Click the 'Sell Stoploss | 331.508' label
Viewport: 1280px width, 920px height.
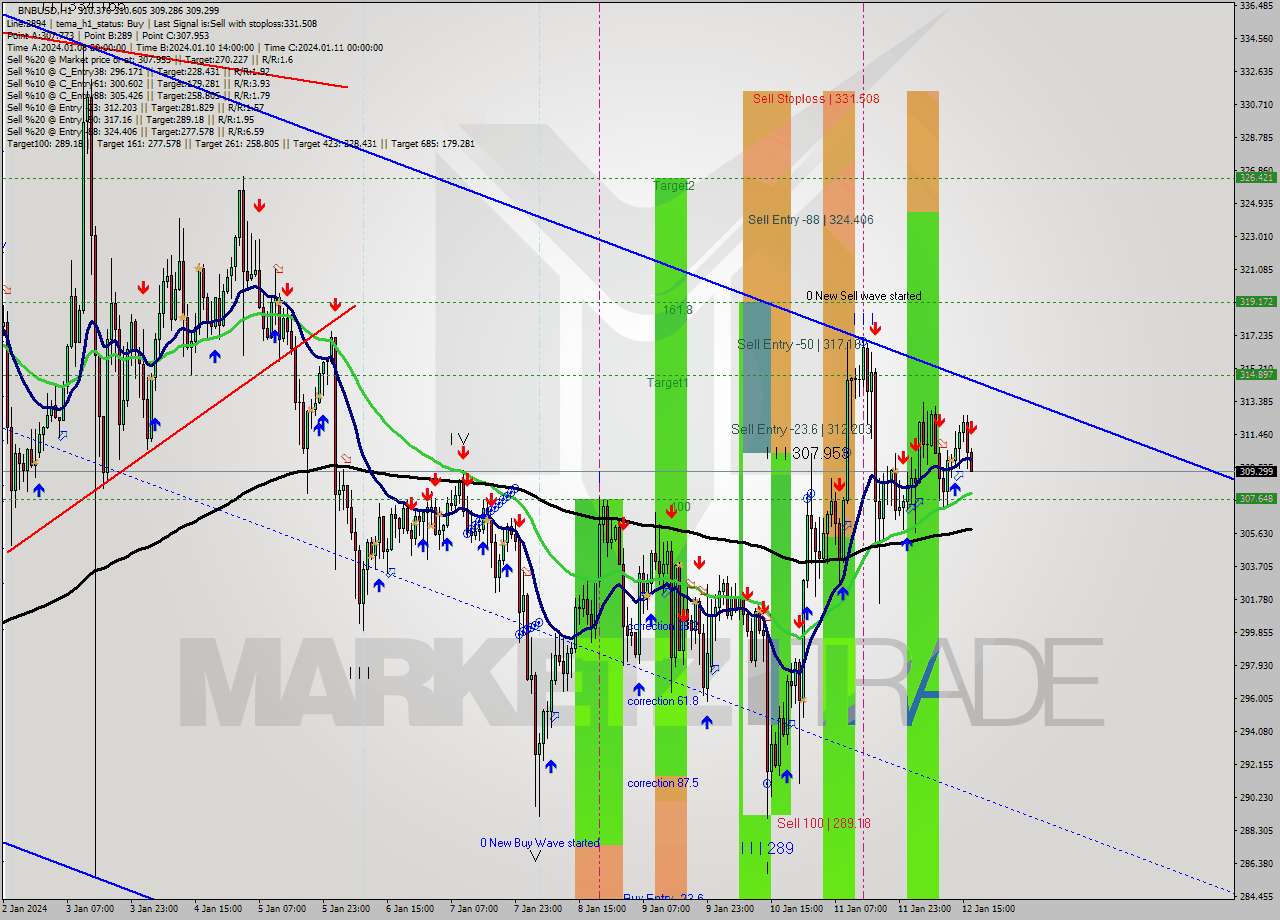816,98
